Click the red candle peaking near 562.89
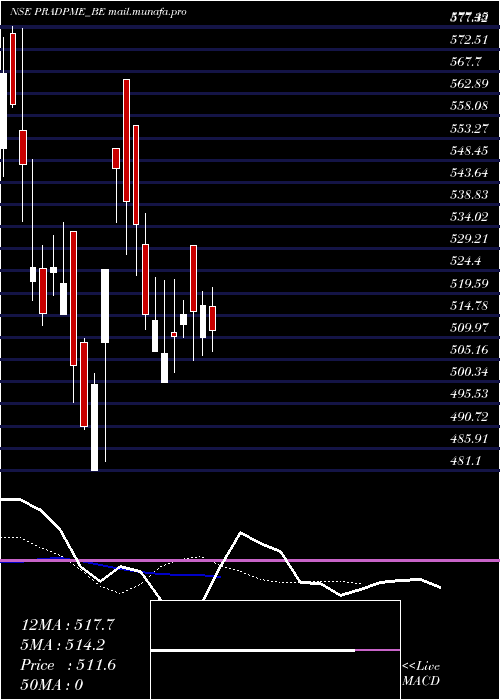This screenshot has height=700, width=500. click(127, 140)
